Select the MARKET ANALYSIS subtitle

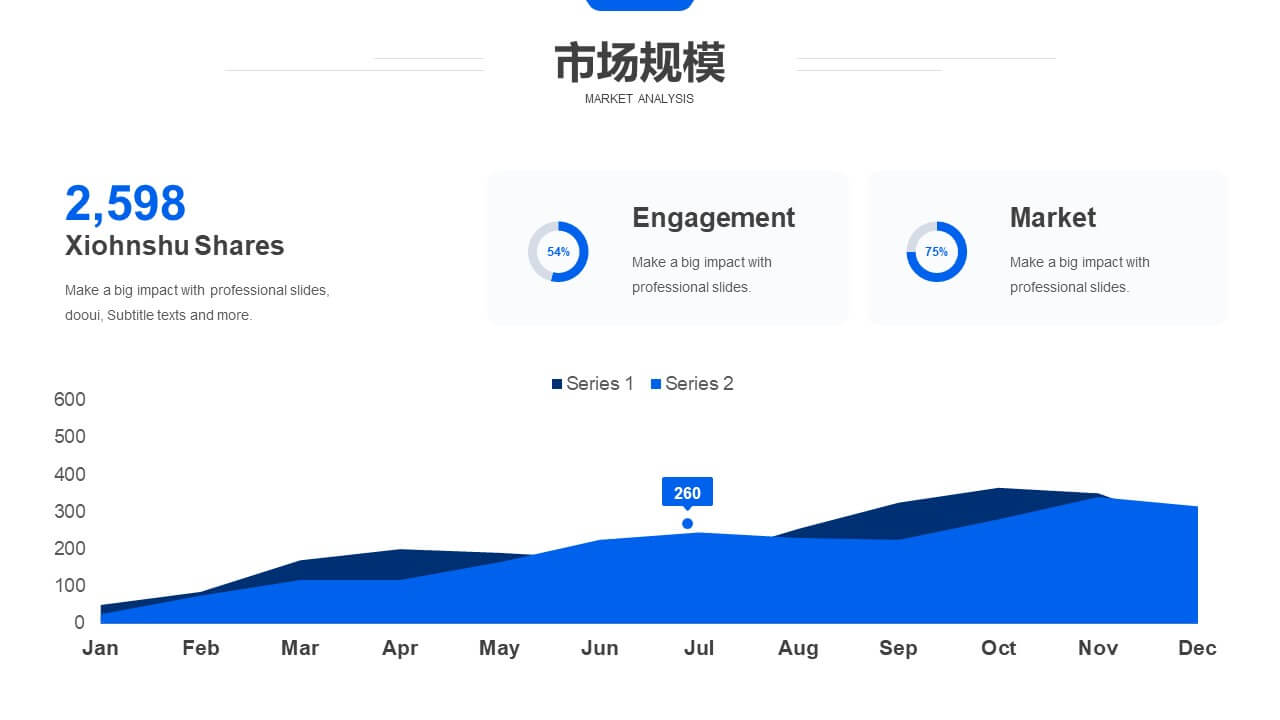coord(639,99)
